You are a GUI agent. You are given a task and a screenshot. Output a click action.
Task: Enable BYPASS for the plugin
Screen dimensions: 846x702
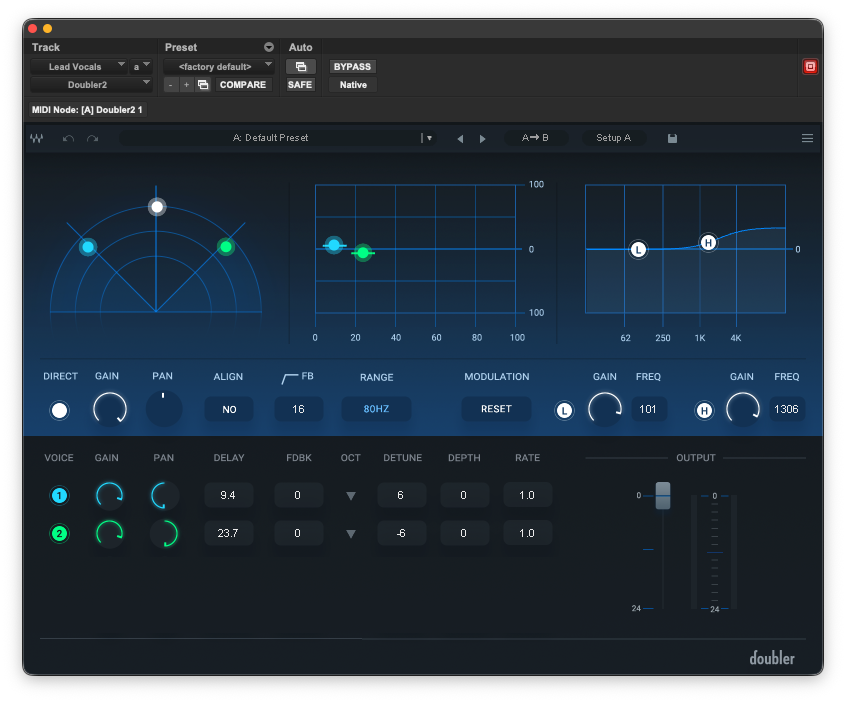coord(351,66)
